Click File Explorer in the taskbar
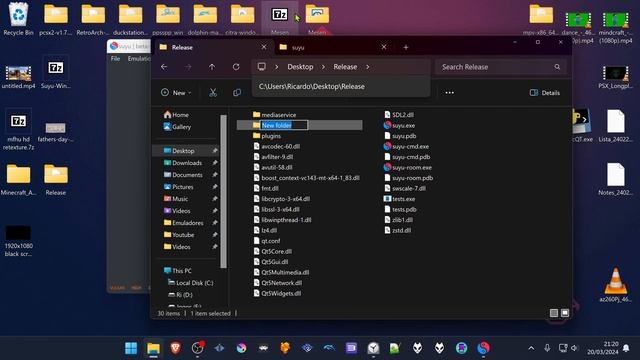The image size is (640, 360). [153, 348]
